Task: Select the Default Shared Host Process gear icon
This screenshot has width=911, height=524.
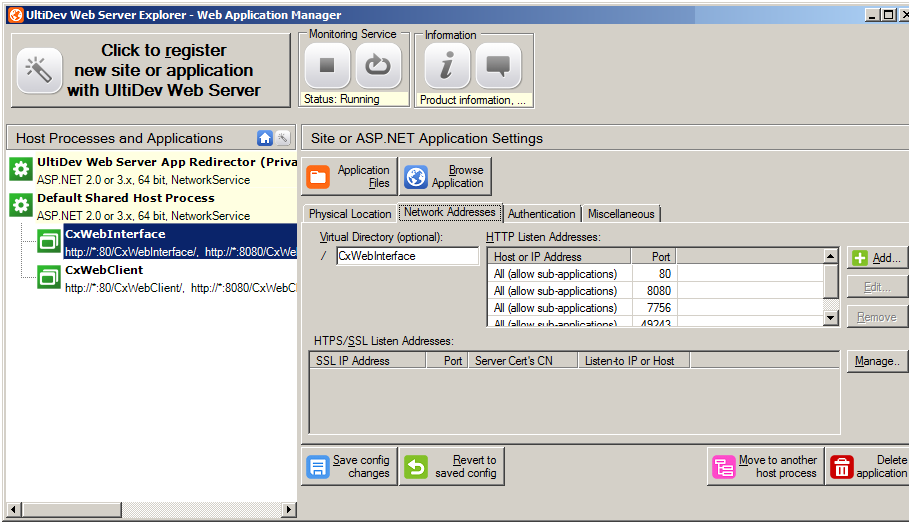Action: coord(21,205)
